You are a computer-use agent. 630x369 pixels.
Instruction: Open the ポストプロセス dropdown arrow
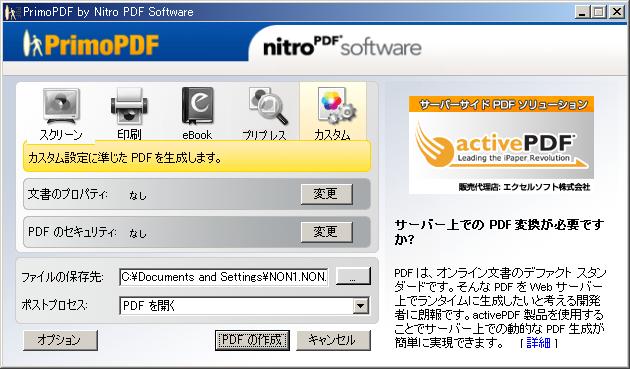tap(361, 306)
